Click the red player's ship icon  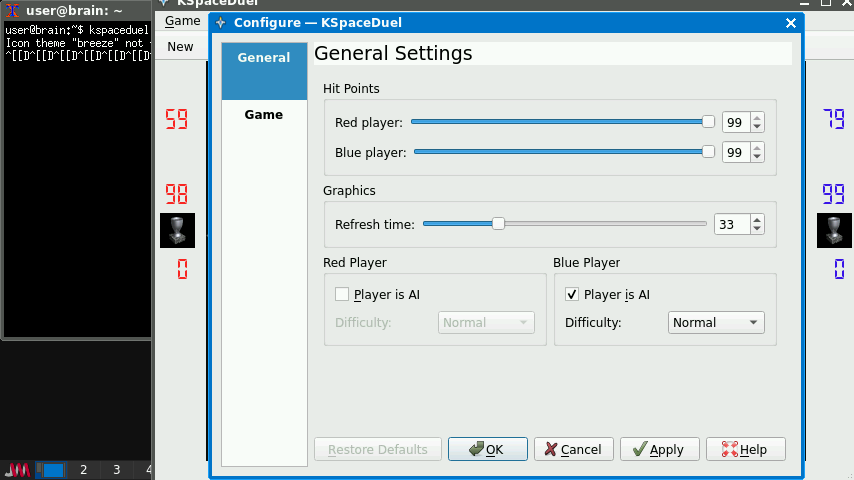177,230
